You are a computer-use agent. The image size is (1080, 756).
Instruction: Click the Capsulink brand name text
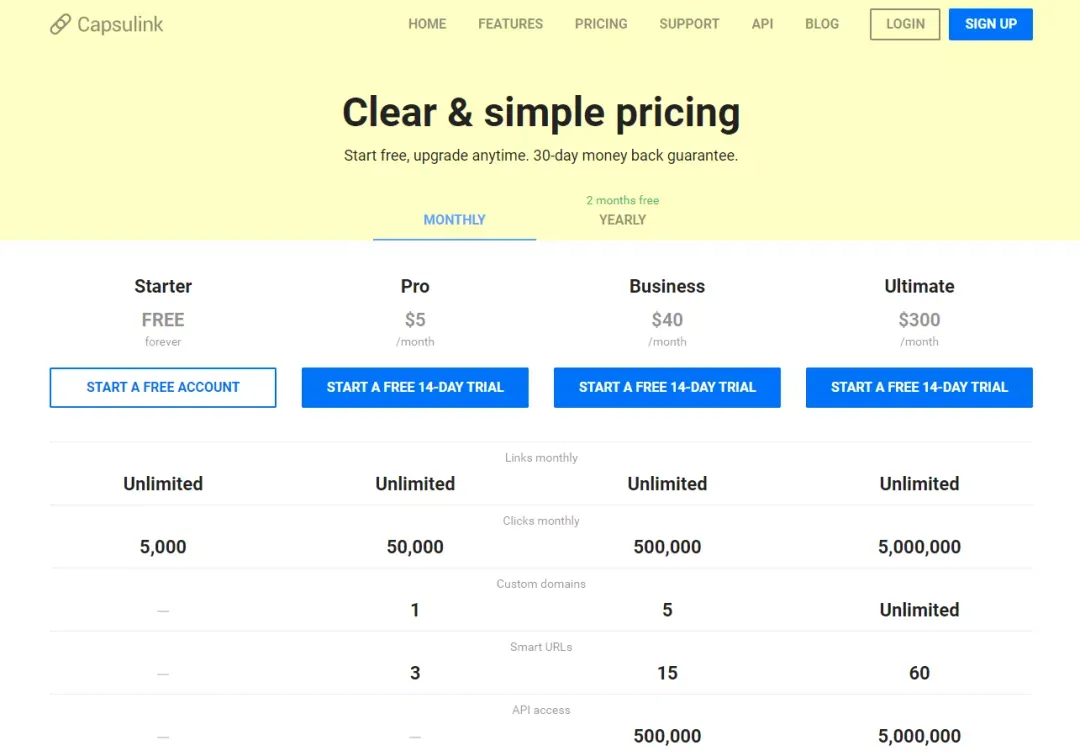tap(120, 25)
